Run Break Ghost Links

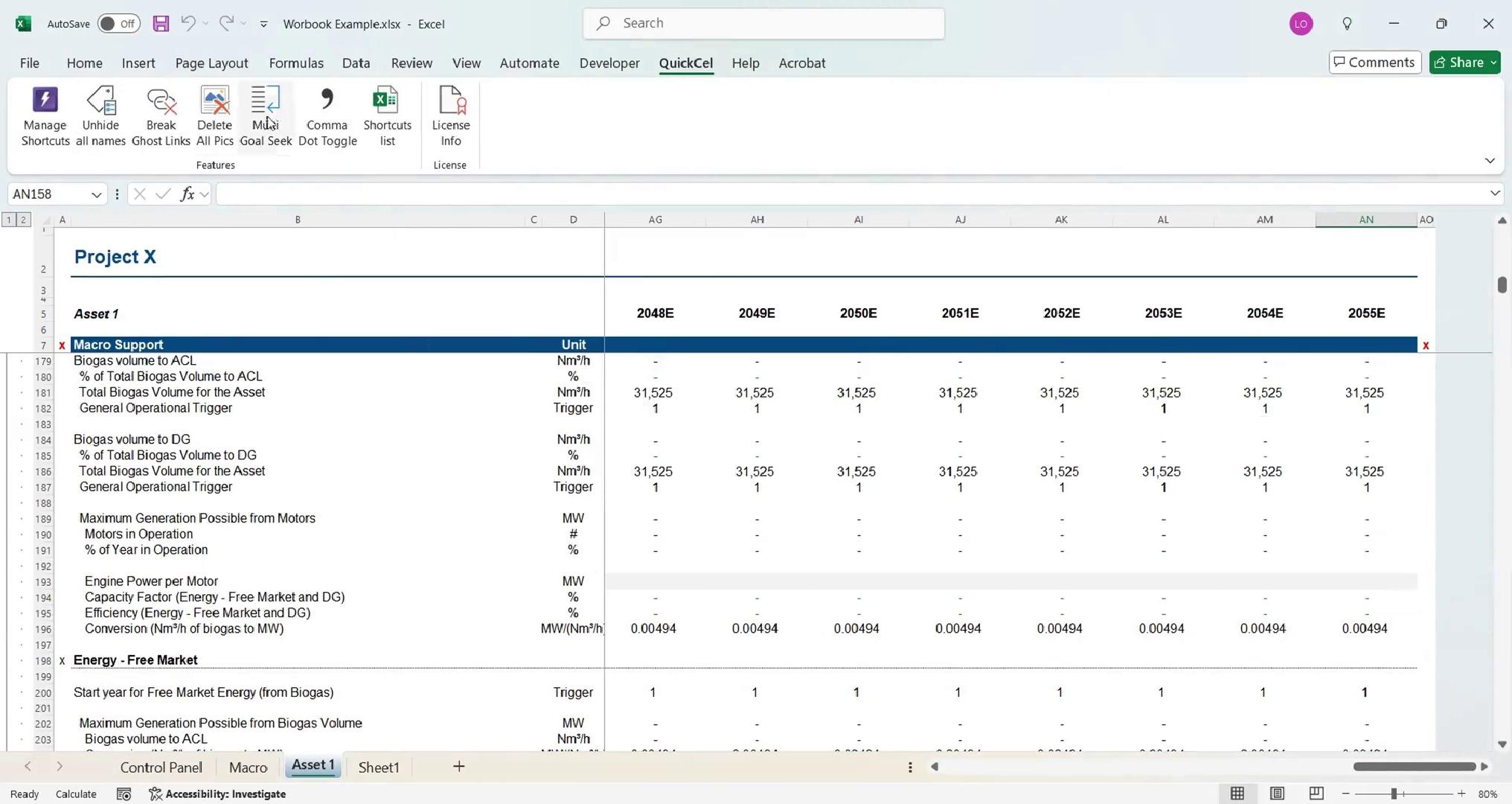pyautogui.click(x=161, y=116)
